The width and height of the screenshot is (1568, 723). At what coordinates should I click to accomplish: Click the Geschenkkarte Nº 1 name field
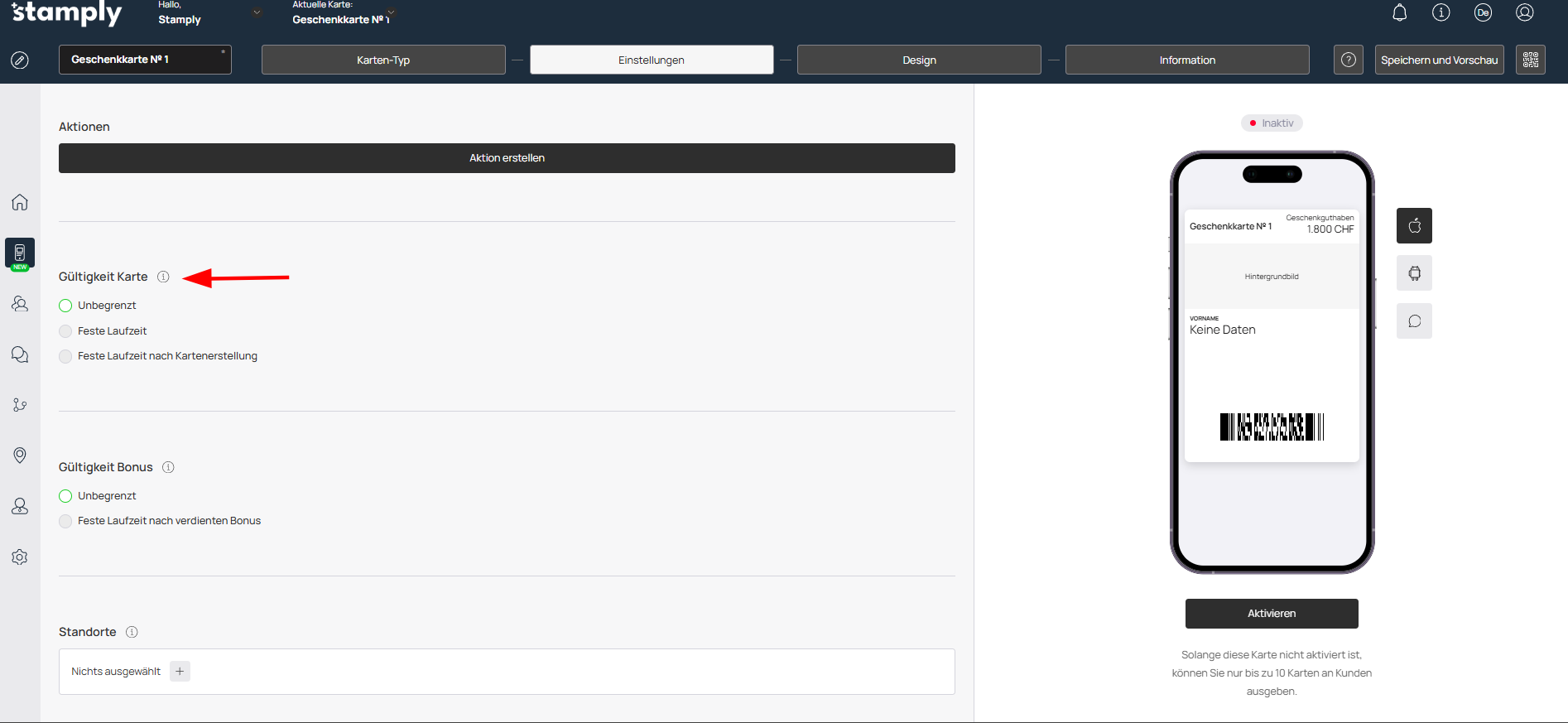pos(144,60)
